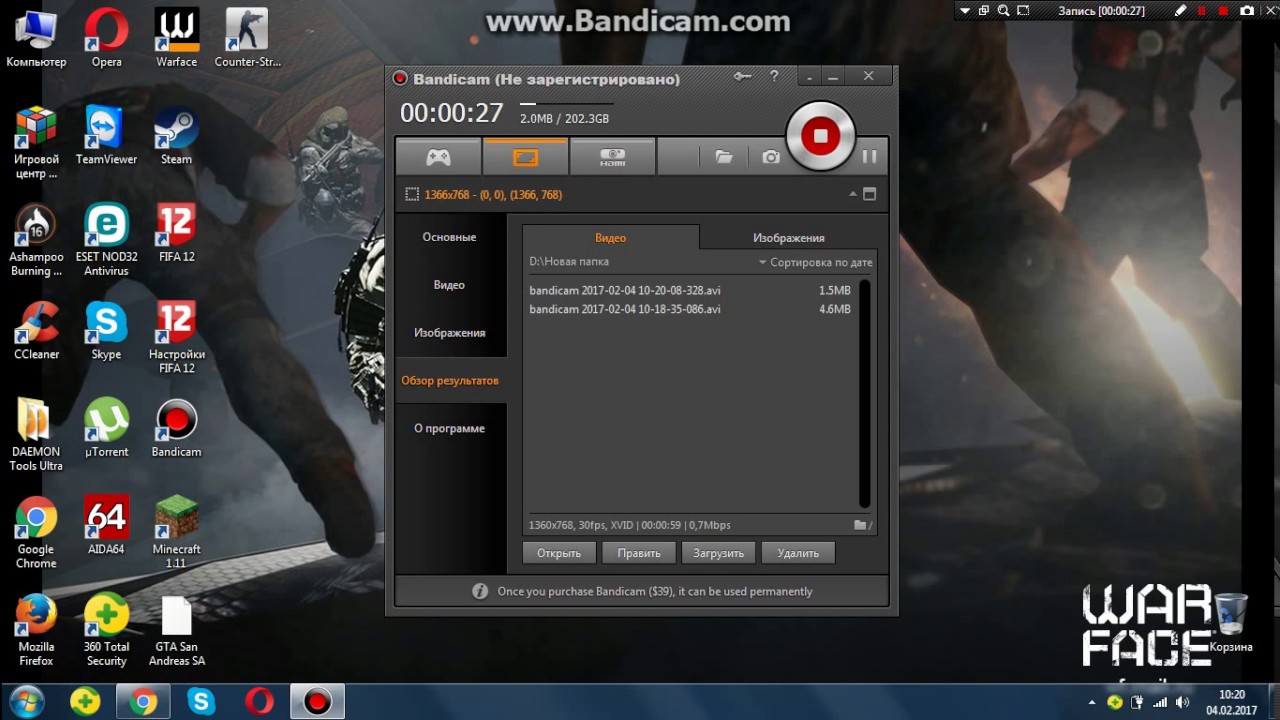
Task: Click the window-select icon in recording bar
Action: point(984,11)
